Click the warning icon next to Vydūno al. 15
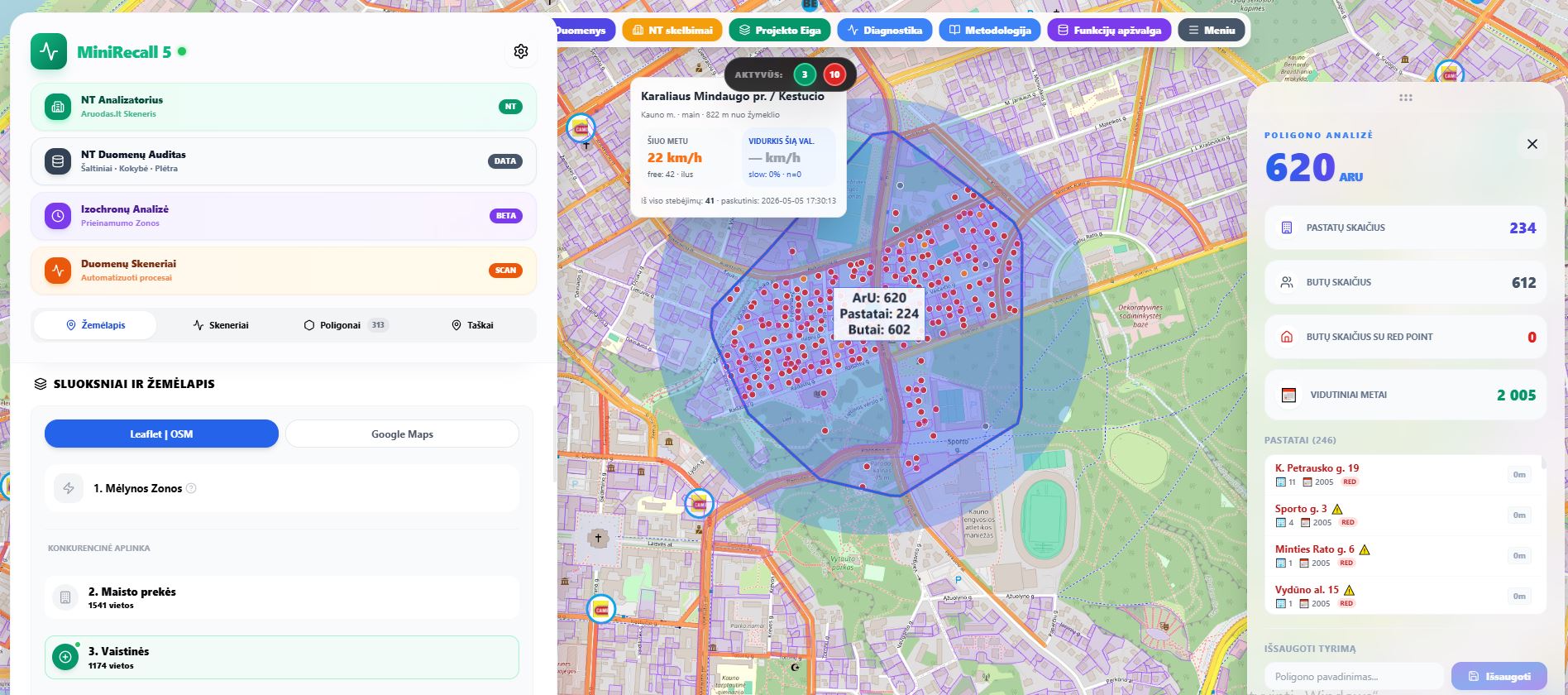This screenshot has width=1568, height=695. [x=1350, y=590]
